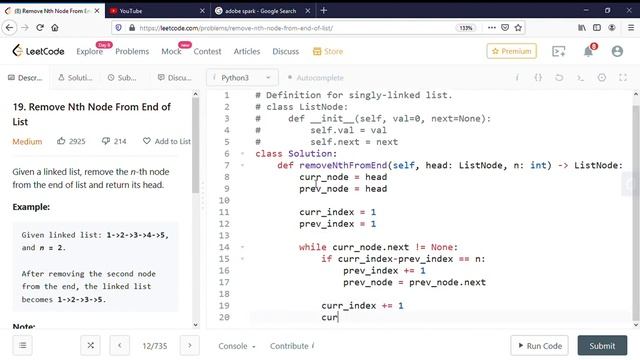Go back in browser history
Image resolution: width=640 pixels, height=360 pixels.
point(9,28)
